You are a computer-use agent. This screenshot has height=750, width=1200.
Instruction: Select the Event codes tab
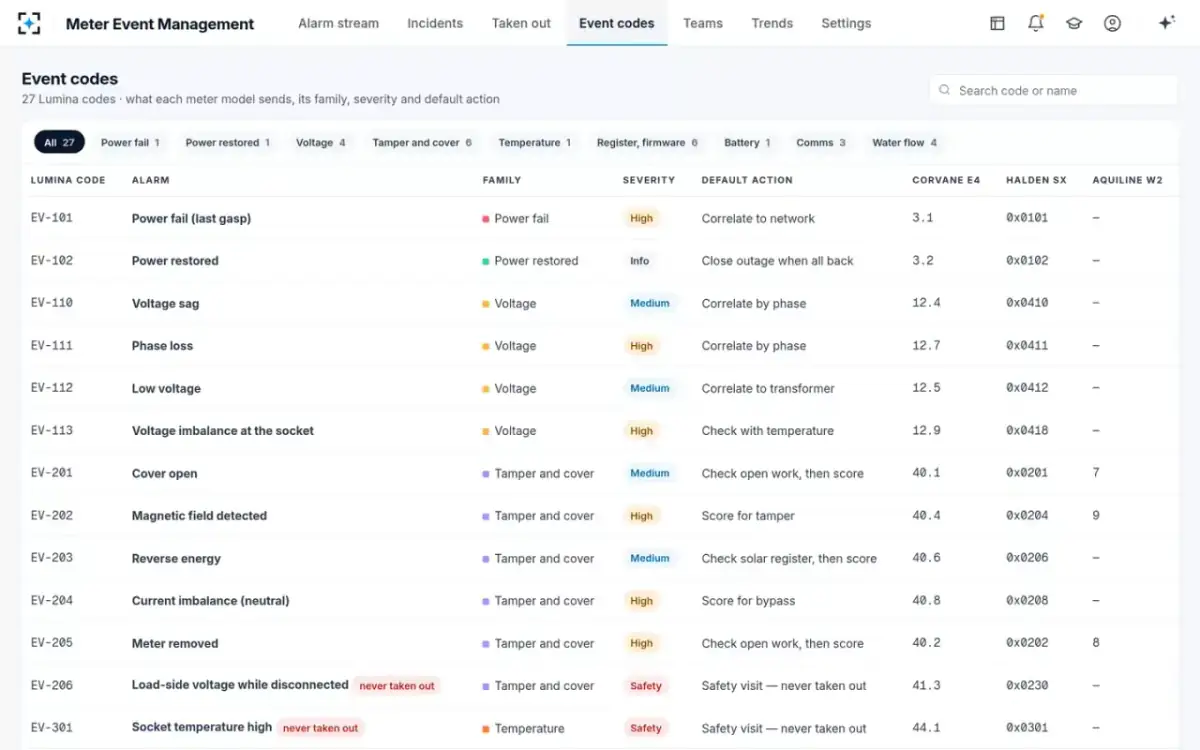point(617,23)
